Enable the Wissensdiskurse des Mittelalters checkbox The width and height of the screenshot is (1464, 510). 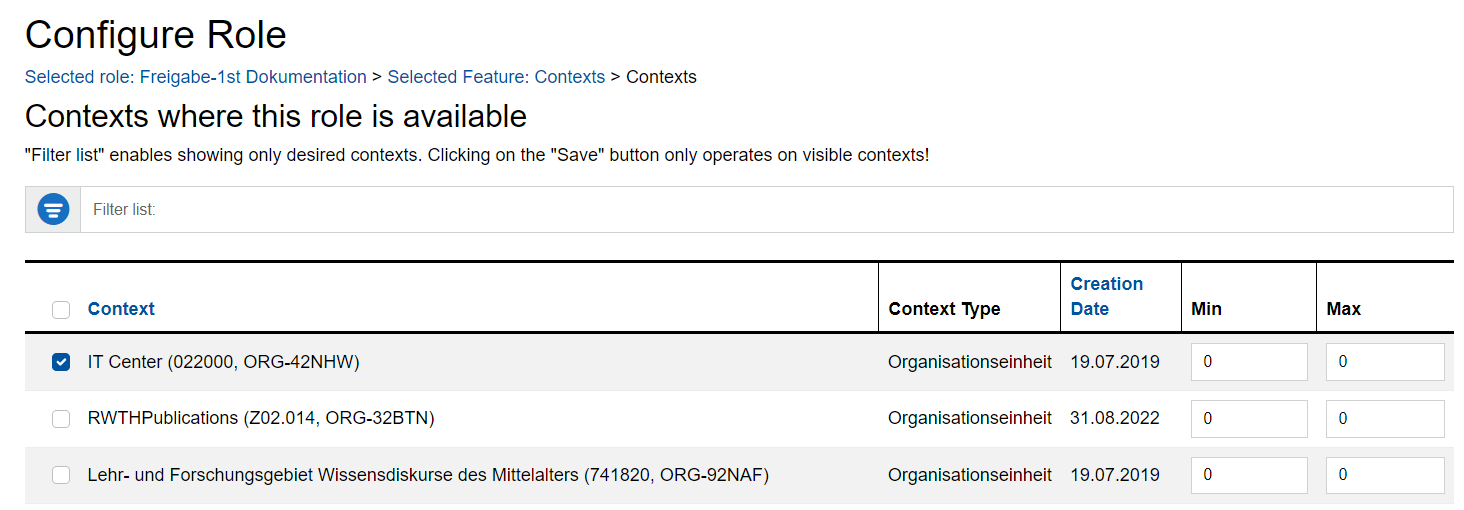click(61, 475)
